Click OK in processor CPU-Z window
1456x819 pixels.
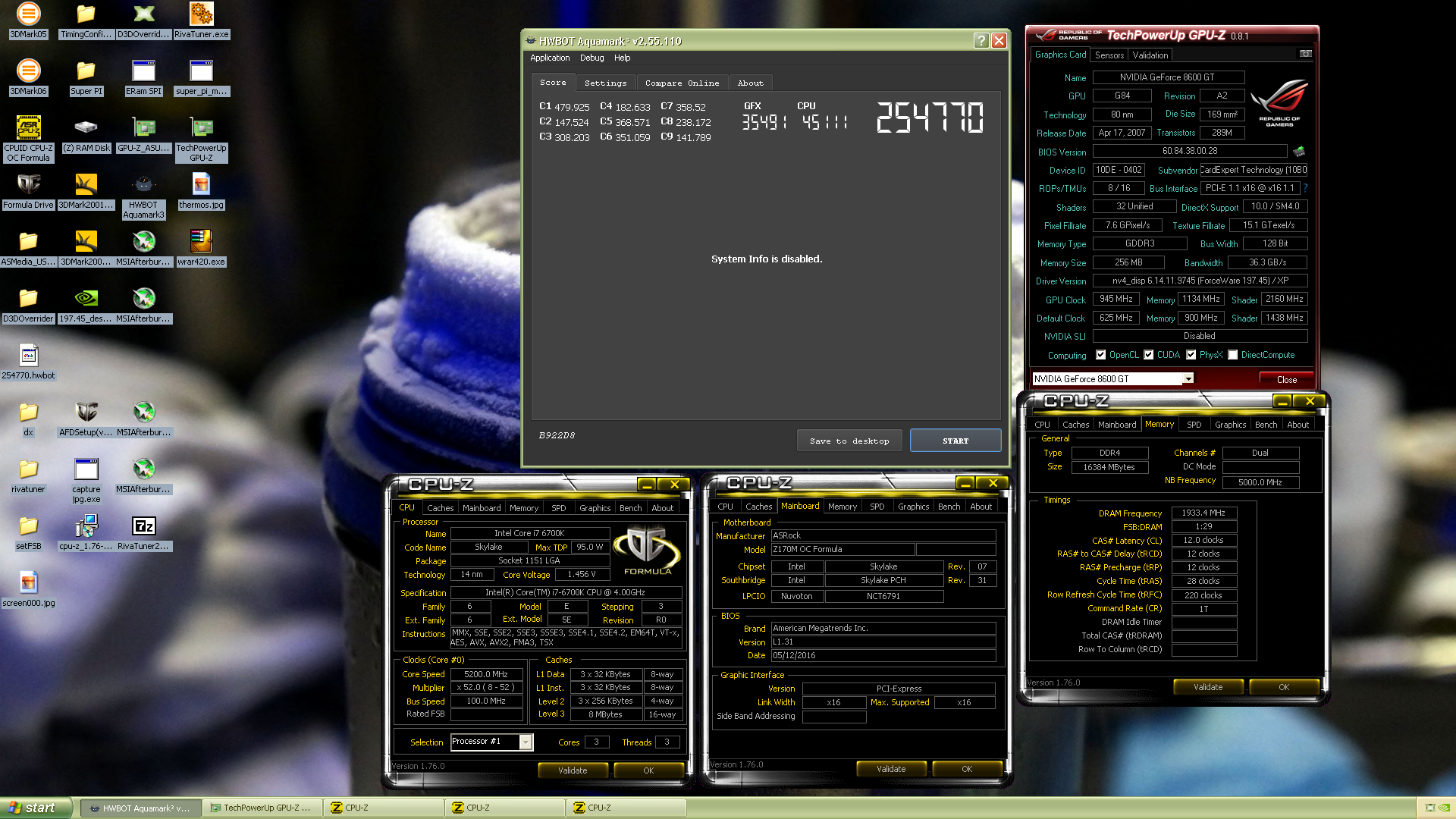click(x=648, y=770)
